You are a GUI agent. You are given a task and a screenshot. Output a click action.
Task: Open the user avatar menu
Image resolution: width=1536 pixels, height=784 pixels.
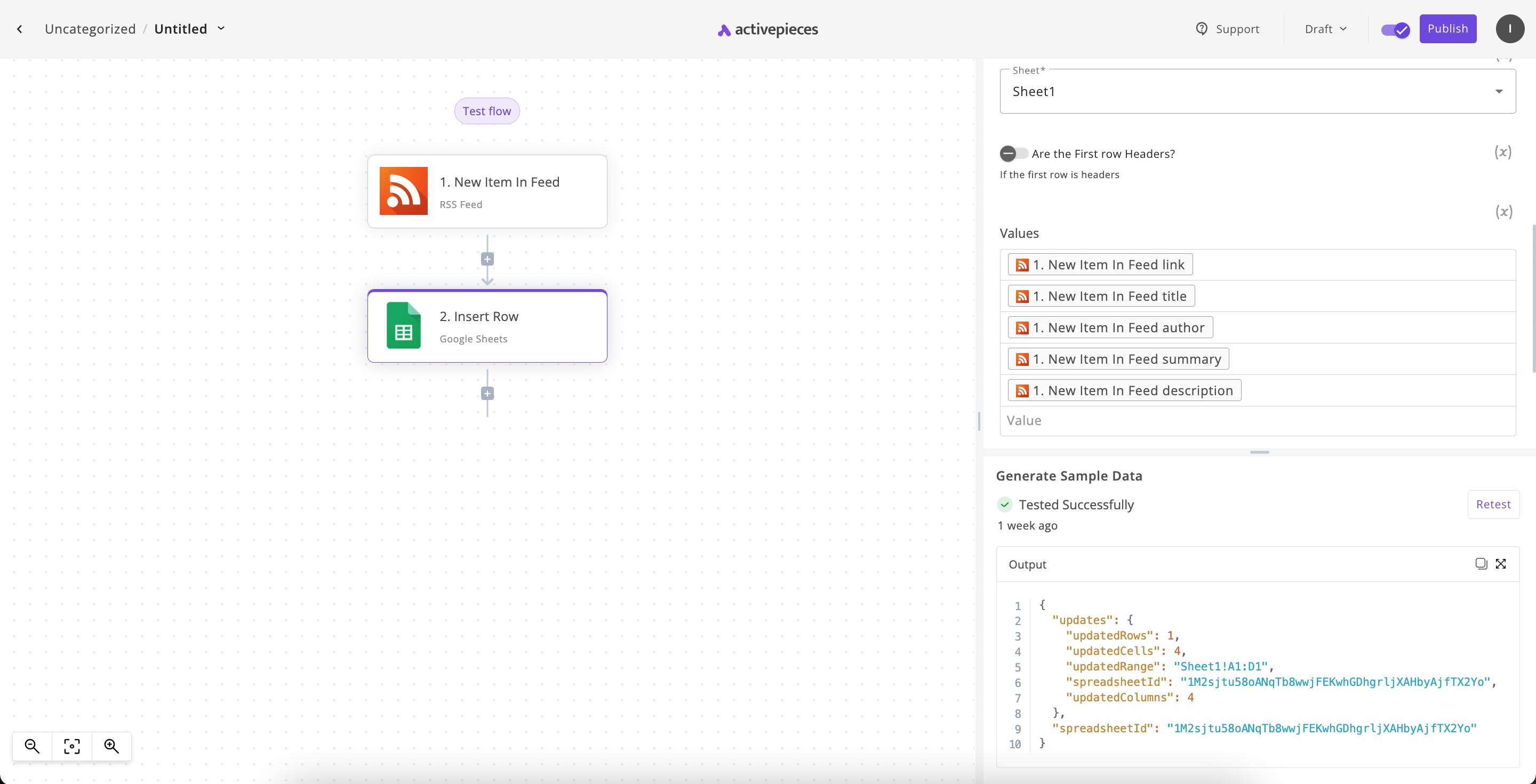click(1510, 29)
